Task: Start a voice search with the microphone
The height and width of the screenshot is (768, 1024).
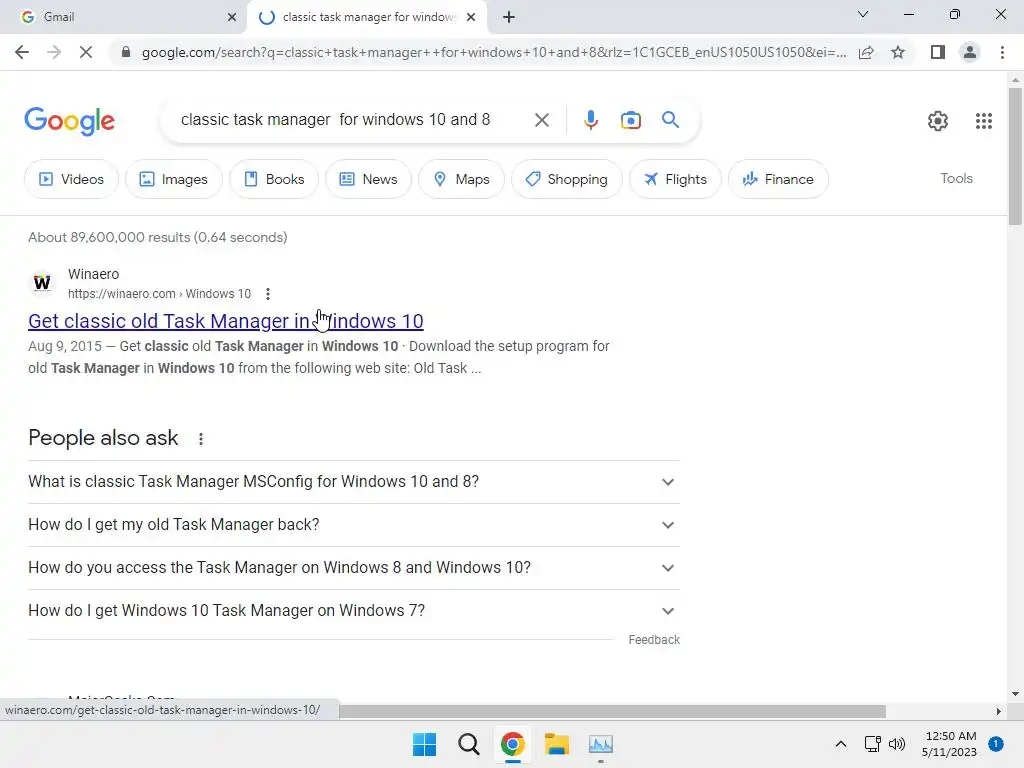Action: (590, 120)
